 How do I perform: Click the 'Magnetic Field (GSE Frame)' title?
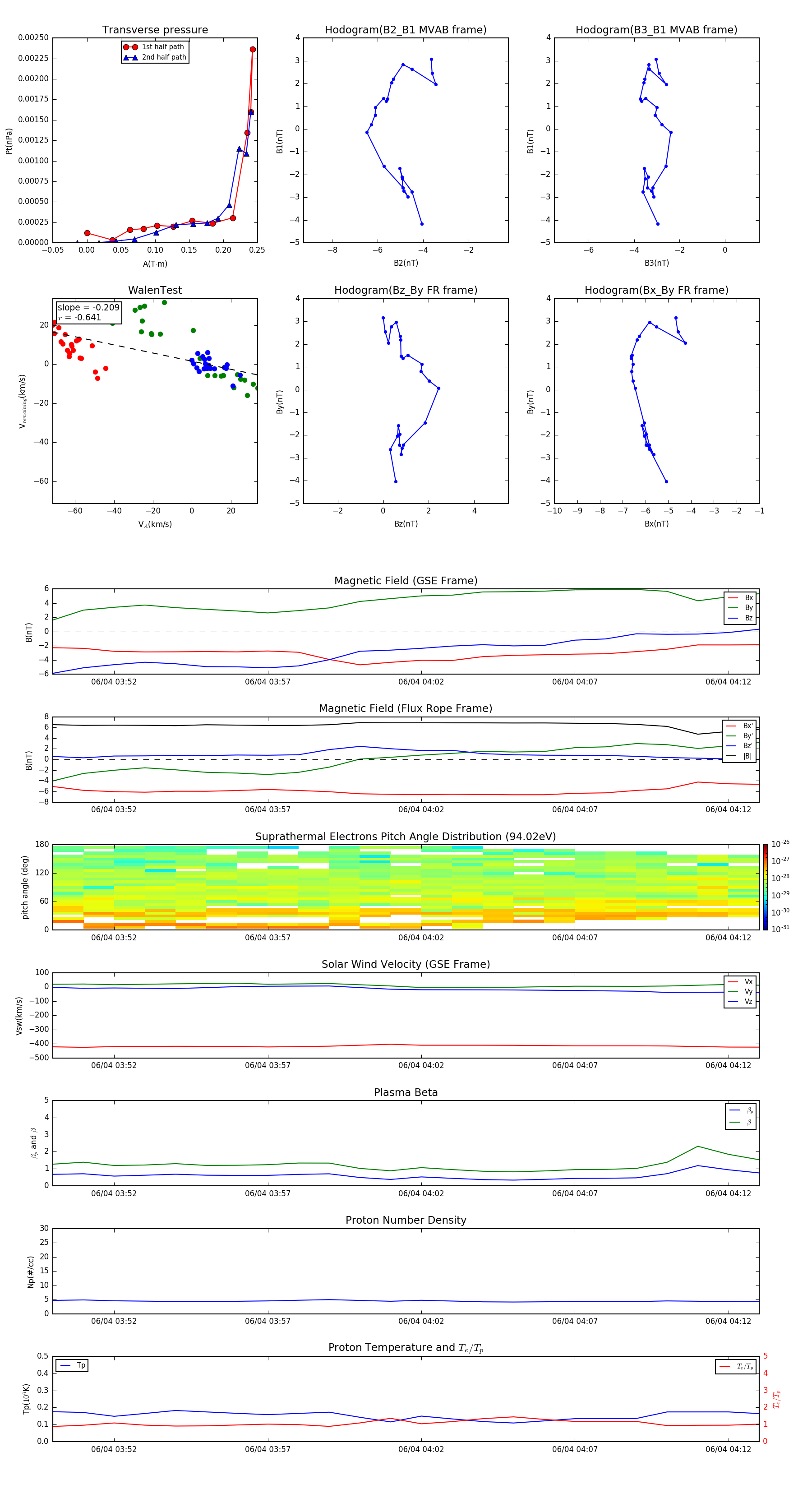pos(406,580)
